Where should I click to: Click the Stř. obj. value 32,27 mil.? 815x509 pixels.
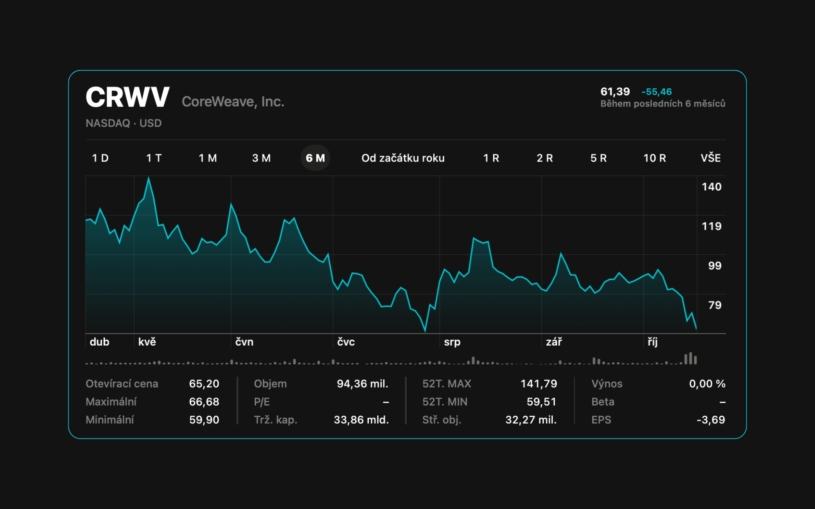[x=531, y=420]
